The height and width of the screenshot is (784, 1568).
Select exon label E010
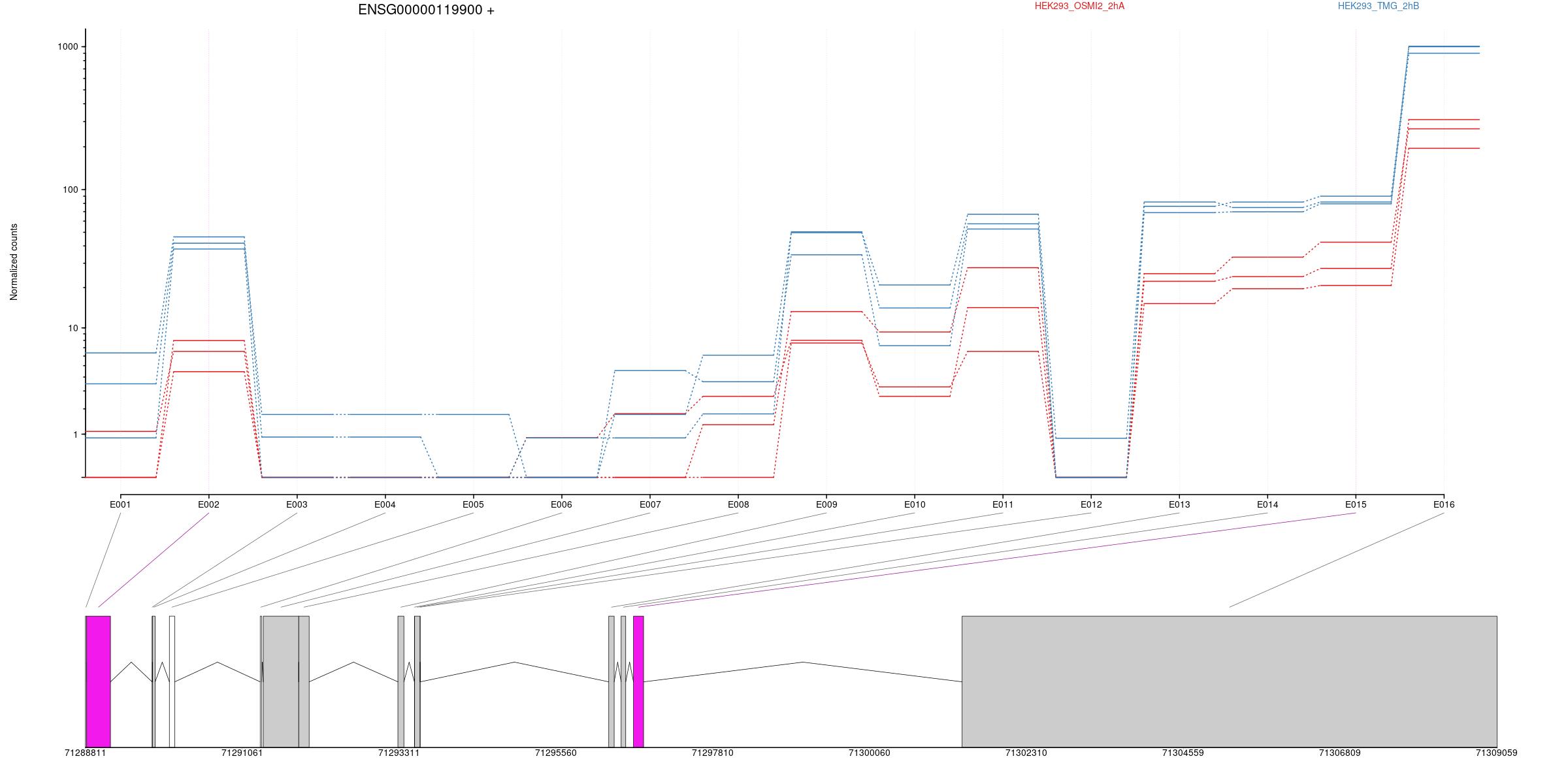[915, 504]
